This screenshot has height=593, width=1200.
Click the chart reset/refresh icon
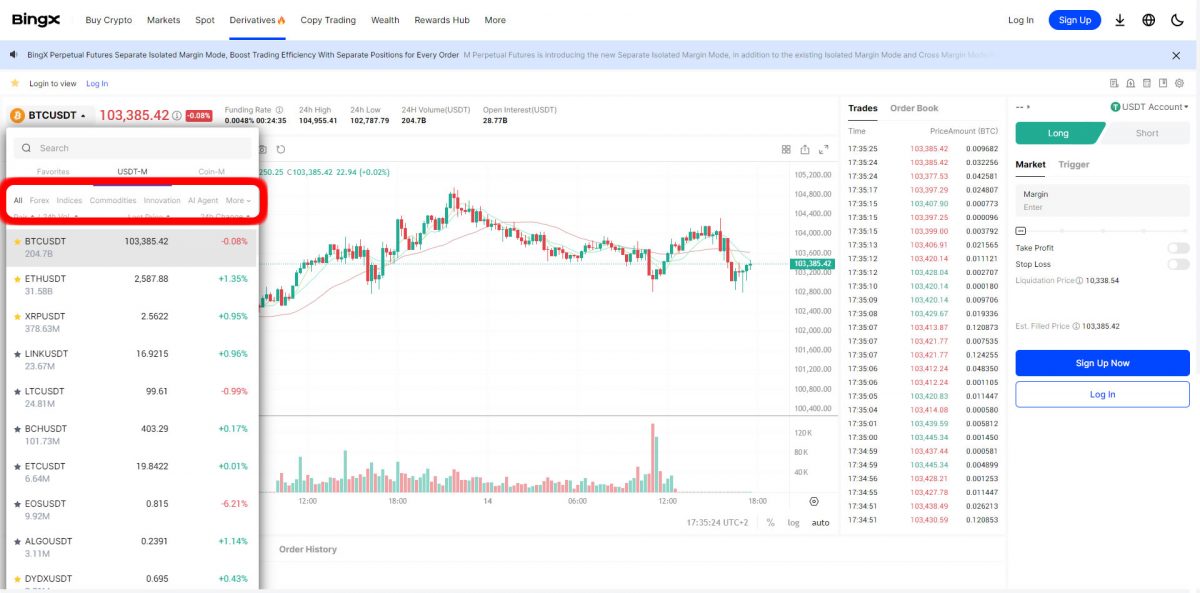(x=282, y=149)
